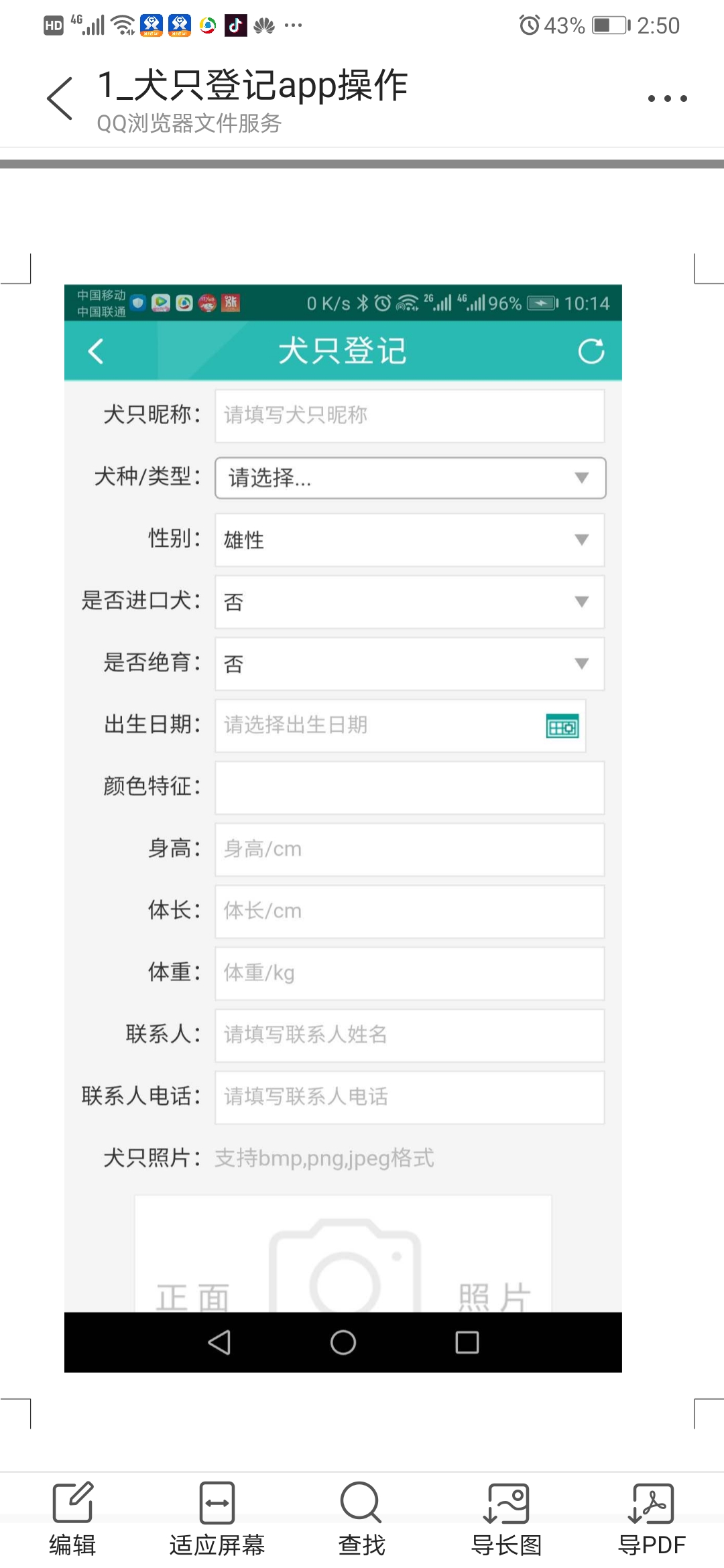The image size is (724, 1568).
Task: Tap the white back arrow in 犬只登记 header
Action: coord(96,350)
